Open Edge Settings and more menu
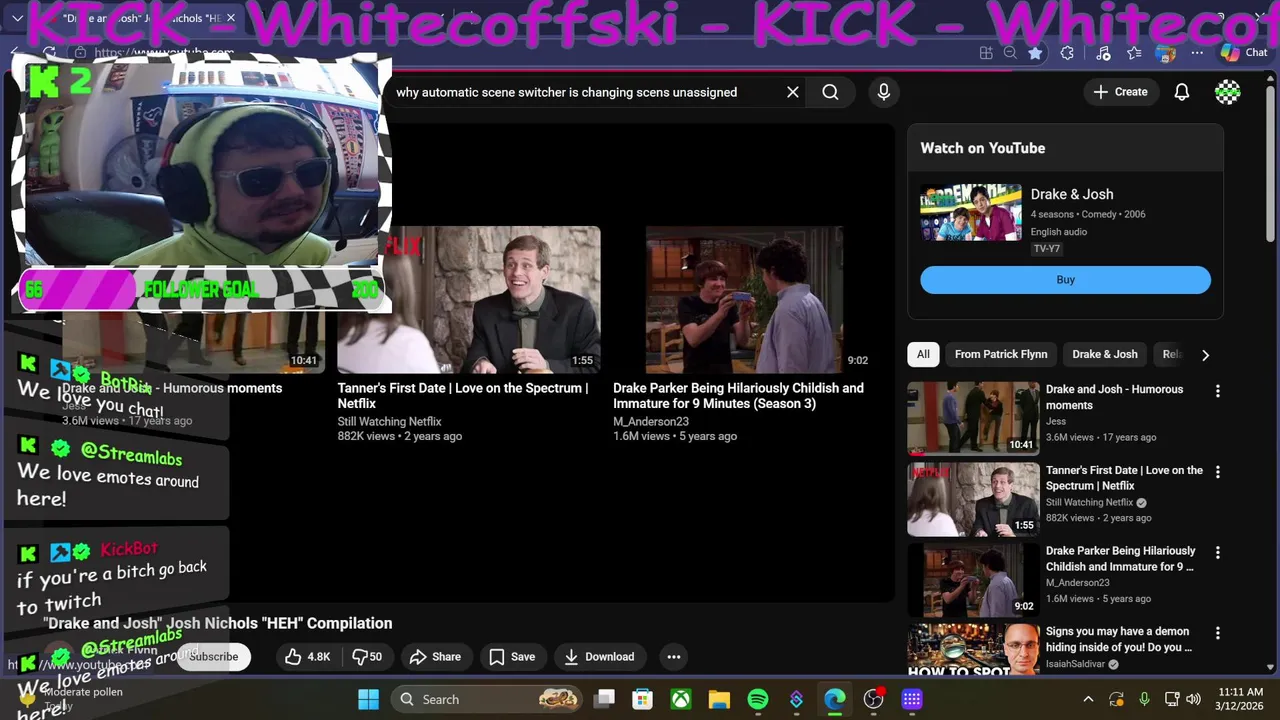1280x720 pixels. click(1197, 53)
